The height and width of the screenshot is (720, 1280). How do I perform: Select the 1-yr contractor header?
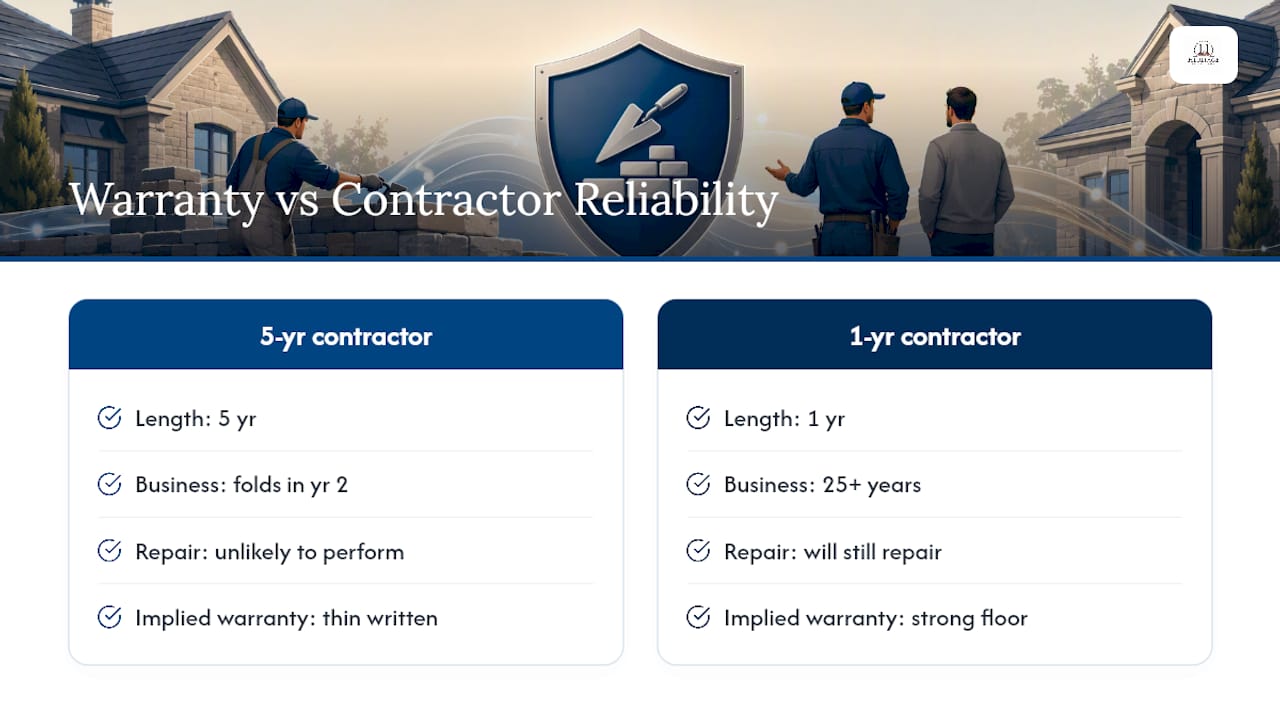tap(934, 335)
